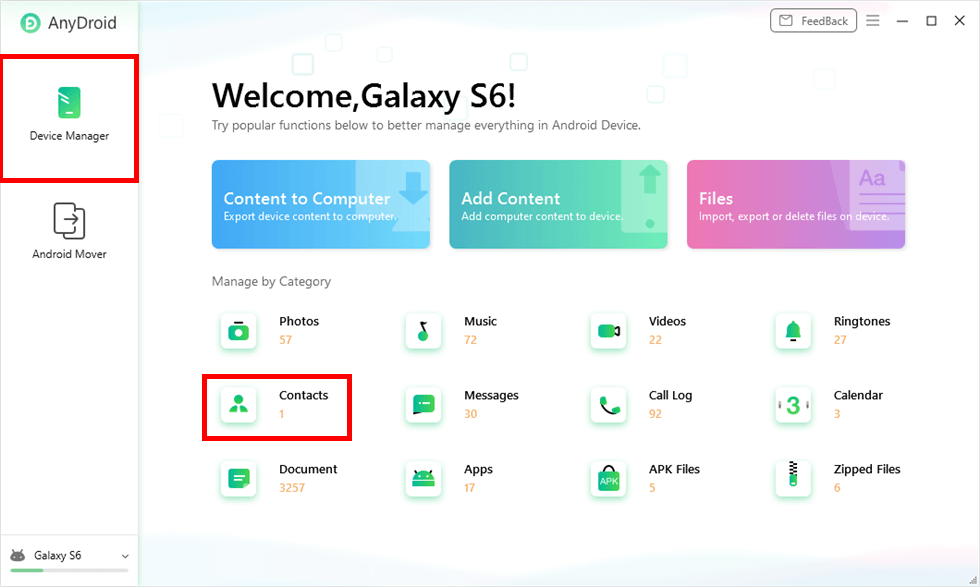Click the Welcome,Galaxy S6! heading

pos(364,96)
